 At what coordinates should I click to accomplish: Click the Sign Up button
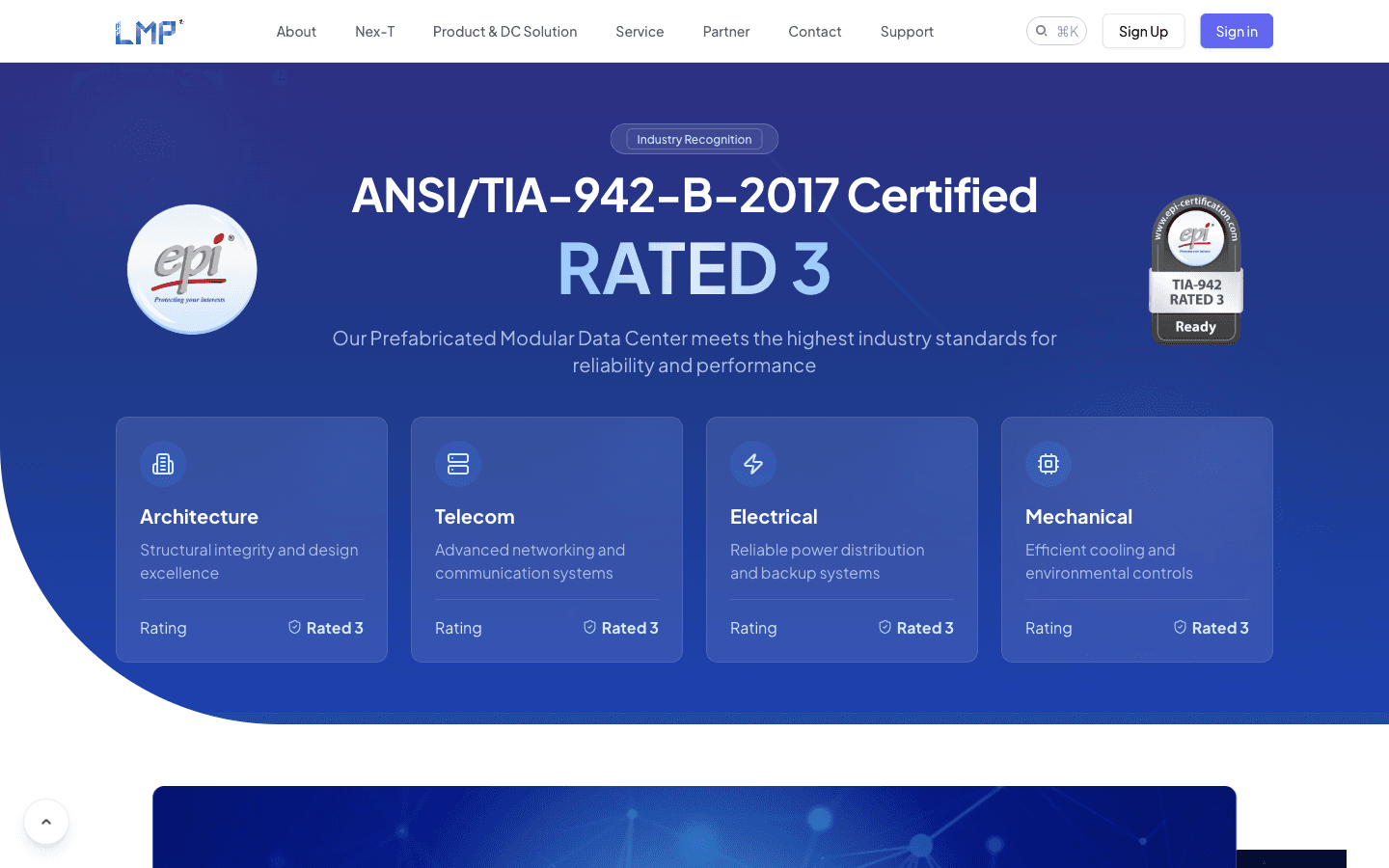click(x=1143, y=31)
